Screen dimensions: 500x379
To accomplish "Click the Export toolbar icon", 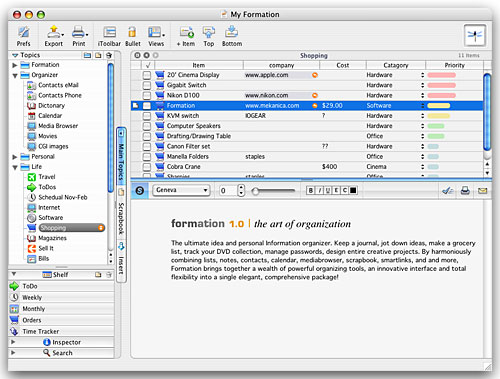I will 54,36.
